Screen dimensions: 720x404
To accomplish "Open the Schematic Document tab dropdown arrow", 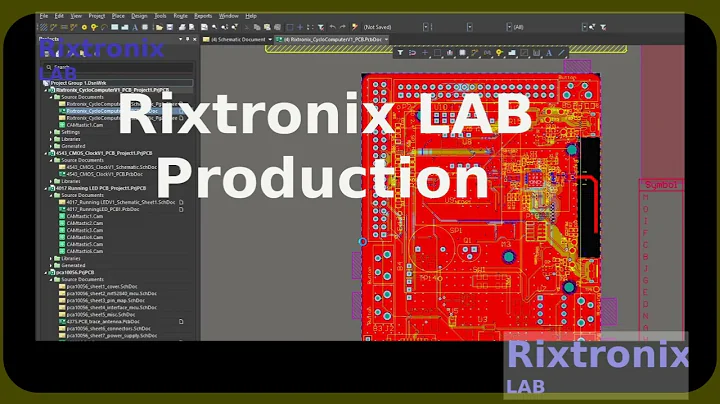I will point(270,39).
